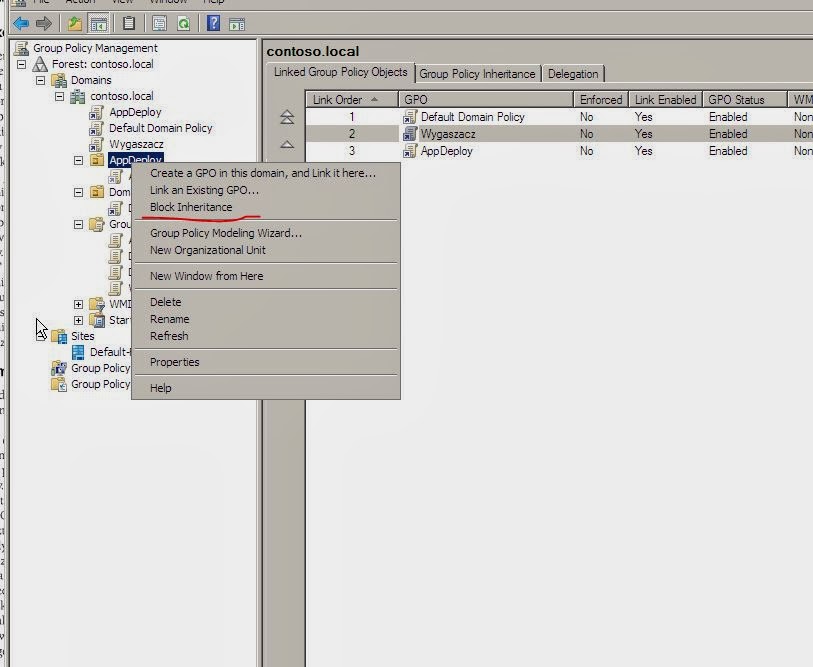The height and width of the screenshot is (667, 813).
Task: Select Default Domain Policy in the tree
Action: [x=160, y=128]
